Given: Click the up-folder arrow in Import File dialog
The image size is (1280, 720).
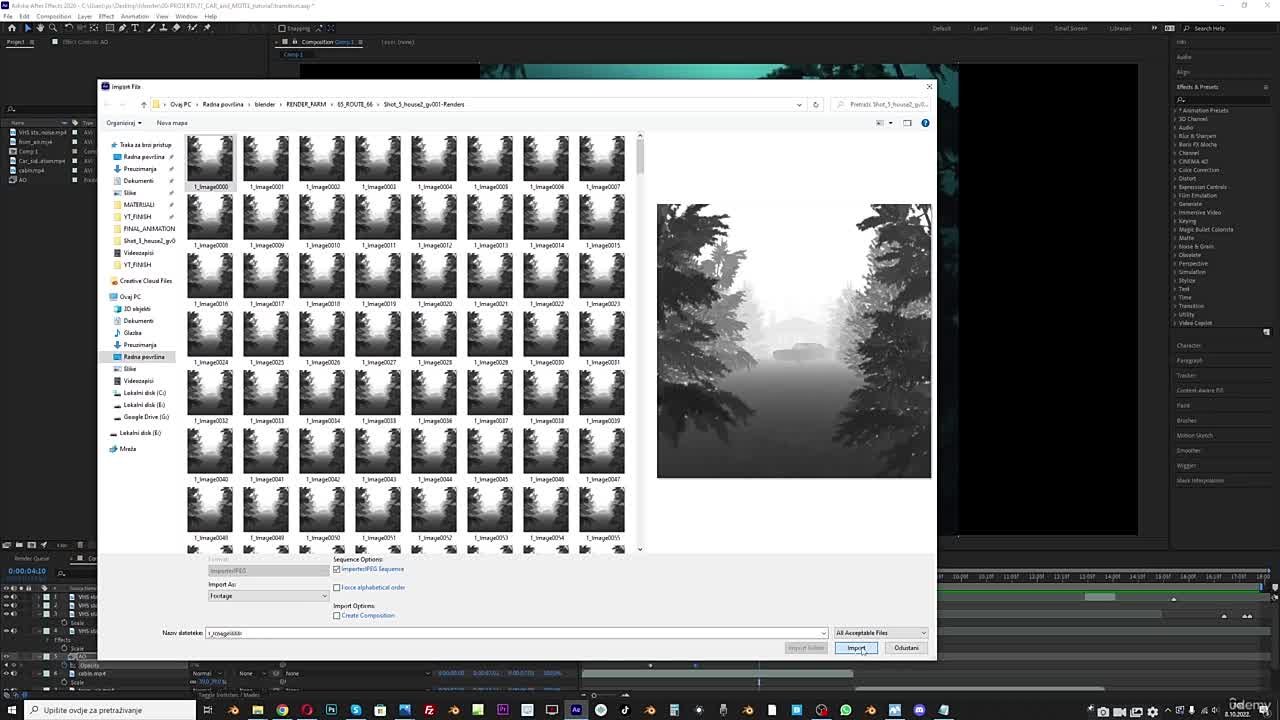Looking at the screenshot, I should [143, 104].
